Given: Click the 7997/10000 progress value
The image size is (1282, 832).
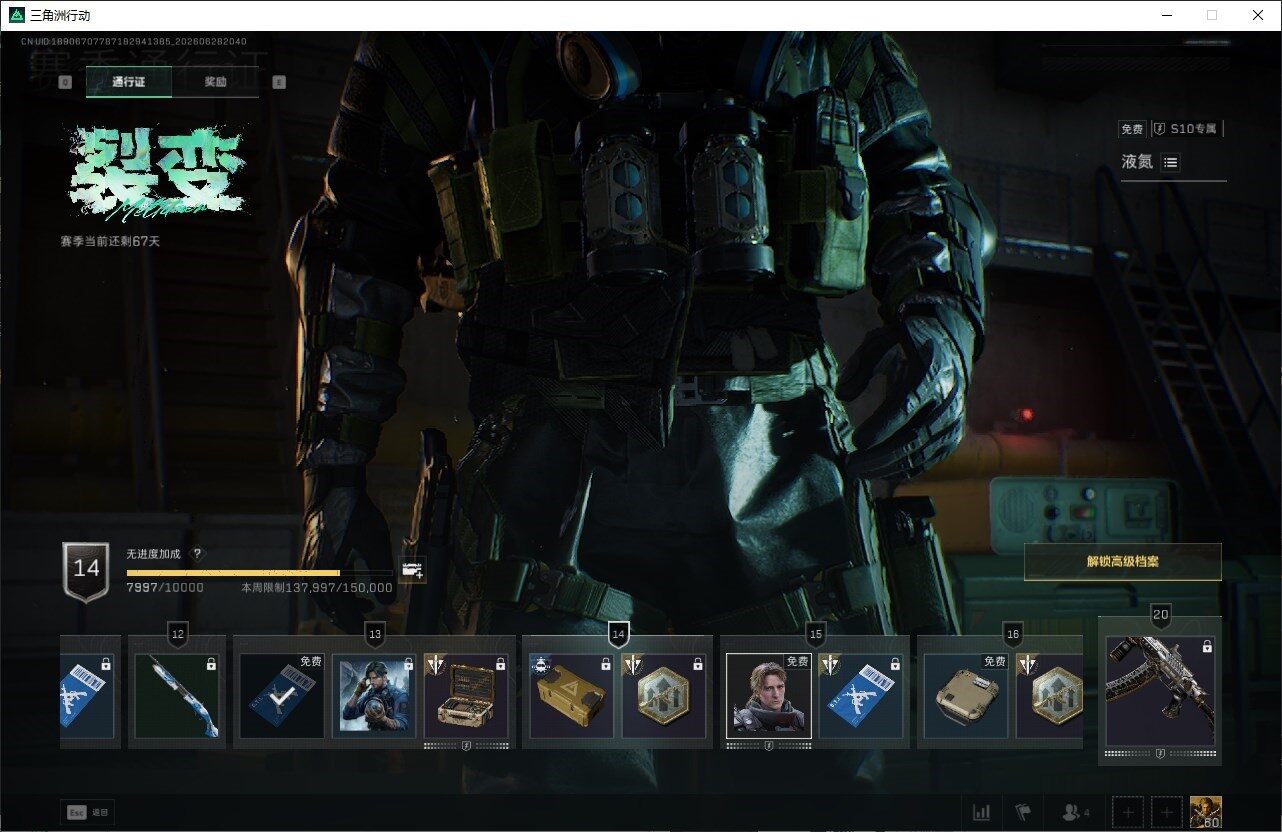Looking at the screenshot, I should 165,588.
